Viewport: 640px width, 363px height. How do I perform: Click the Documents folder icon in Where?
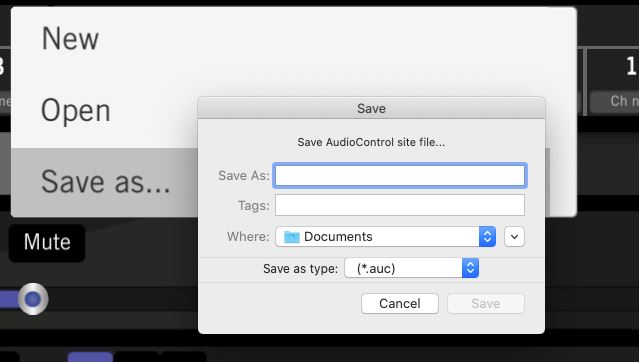coord(292,237)
